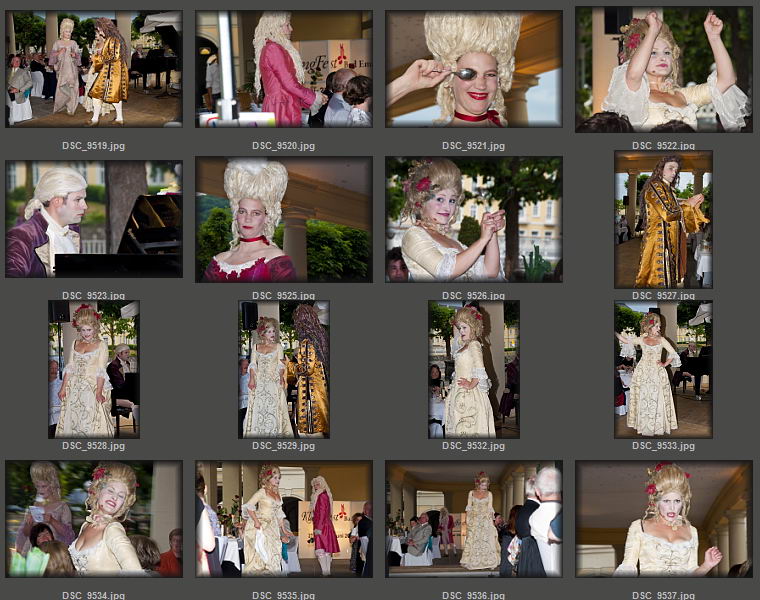Screen dimensions: 760x600
Task: Click DSC_9533.jpg thumbnail with hands on hips
Action: click(x=664, y=370)
